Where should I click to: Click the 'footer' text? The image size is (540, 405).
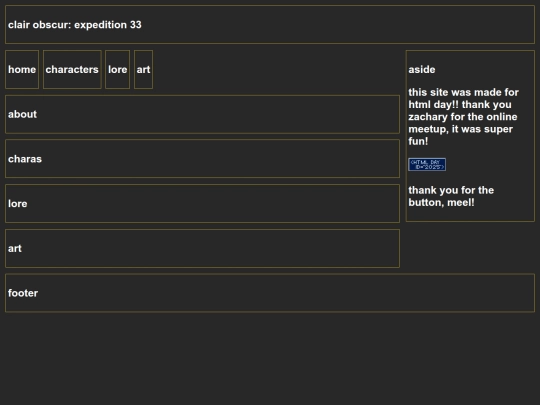pyautogui.click(x=23, y=293)
